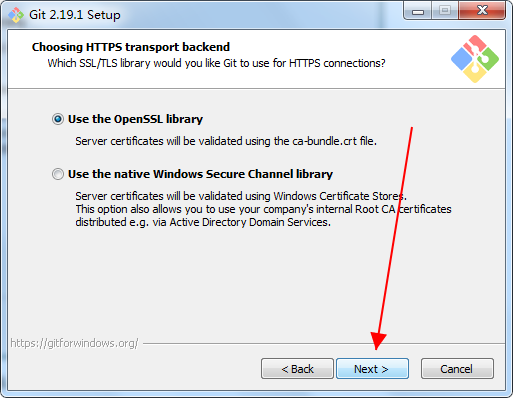Click the Windows Certificate Stores description
This screenshot has width=513, height=398.
click(241, 196)
